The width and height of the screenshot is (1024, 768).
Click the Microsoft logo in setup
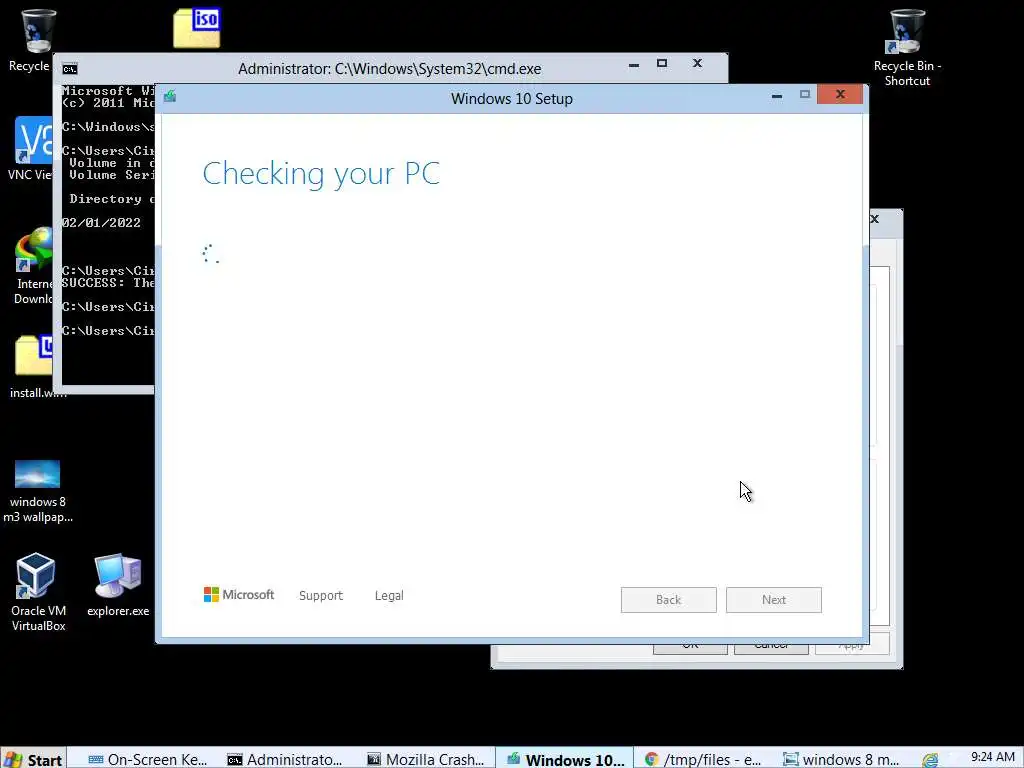(x=239, y=595)
